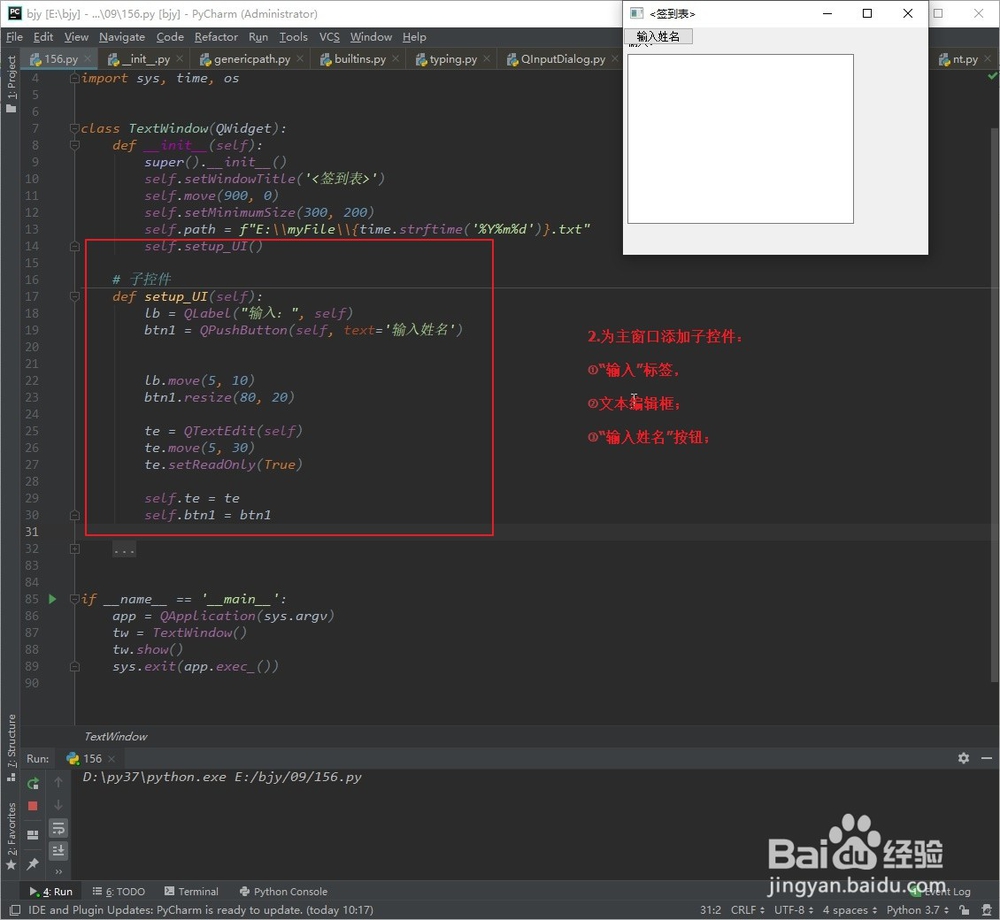
Task: Toggle the file writable lock icon in status bar
Action: point(963,910)
